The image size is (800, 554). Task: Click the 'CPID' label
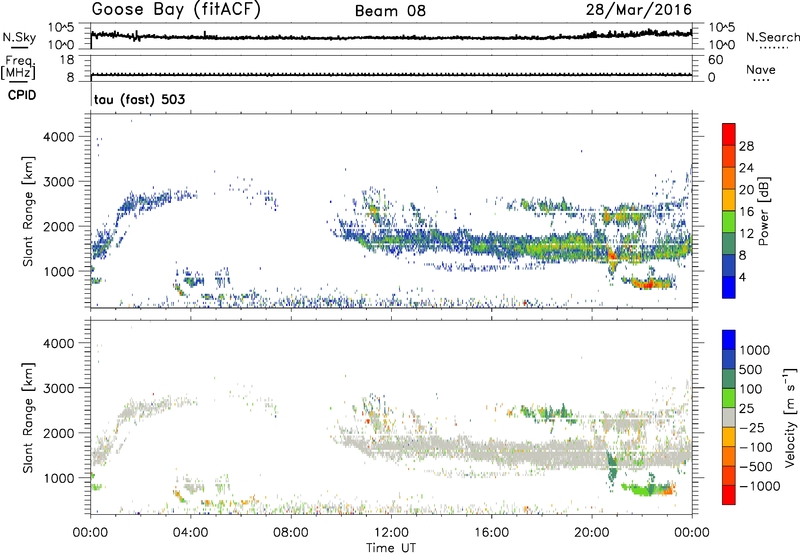22,95
